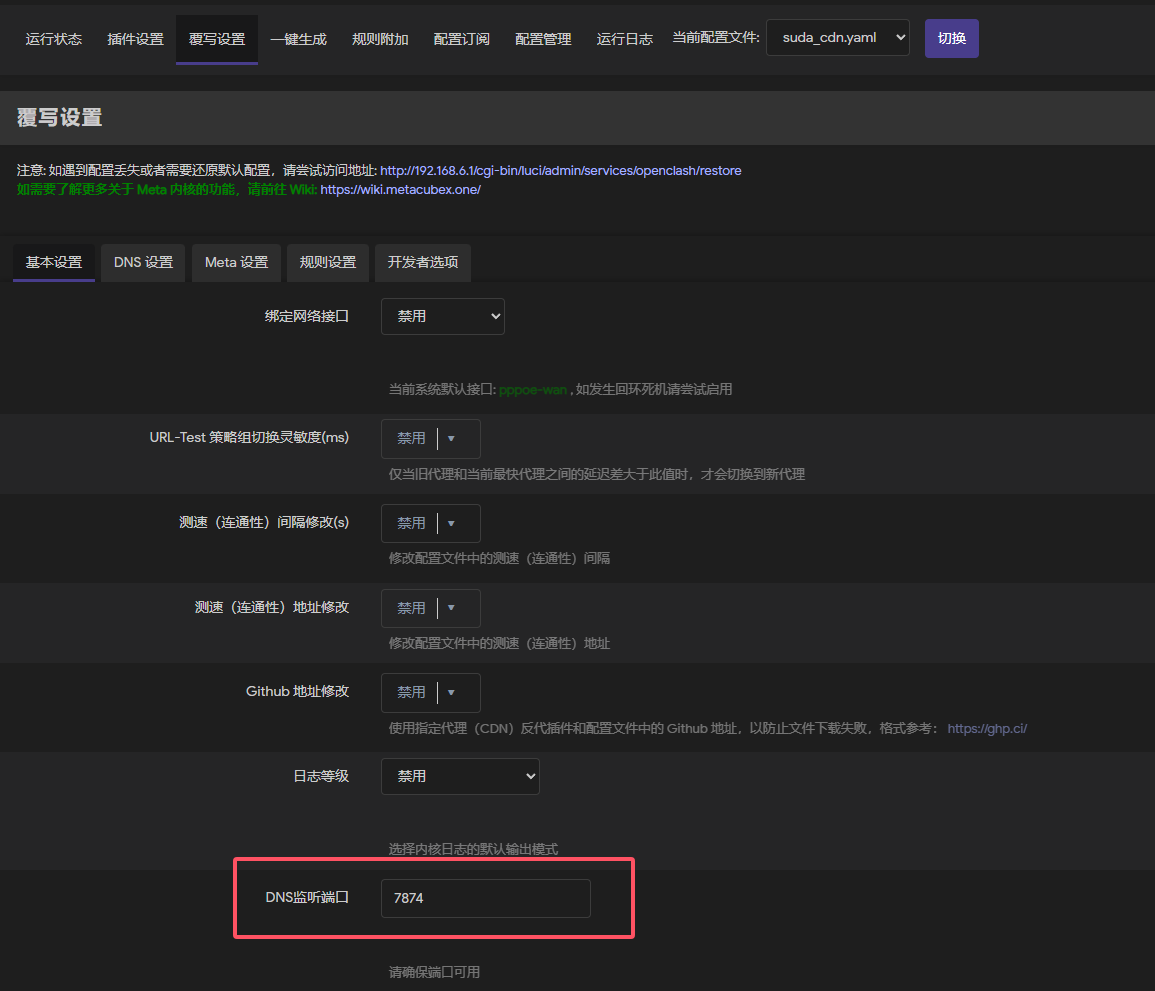The image size is (1155, 991).
Task: Open the 一键生成 tab
Action: (298, 39)
